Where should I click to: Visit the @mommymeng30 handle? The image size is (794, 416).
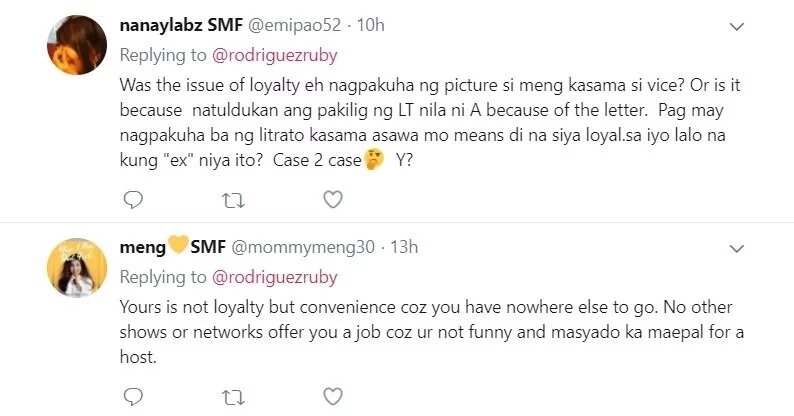[x=303, y=247]
